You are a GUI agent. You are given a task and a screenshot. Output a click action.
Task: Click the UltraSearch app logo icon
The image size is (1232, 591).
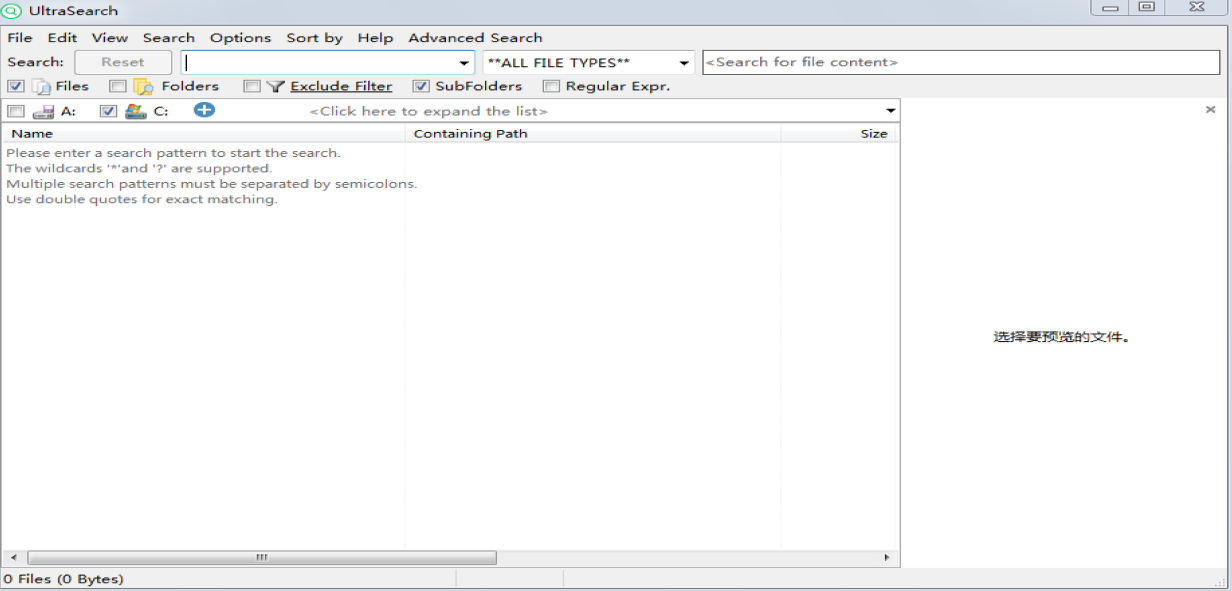pyautogui.click(x=12, y=11)
